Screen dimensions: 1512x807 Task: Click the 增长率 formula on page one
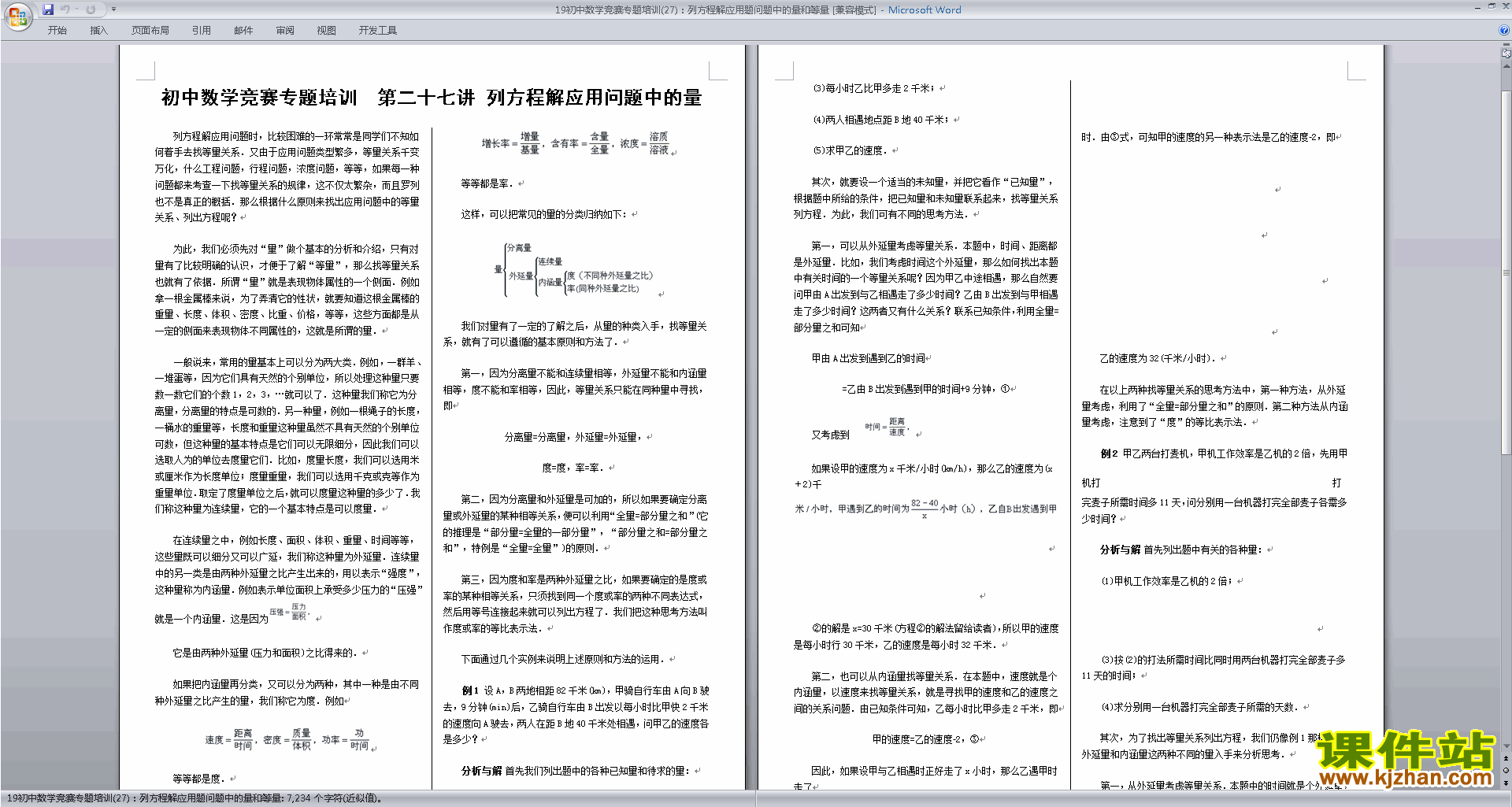(x=510, y=143)
